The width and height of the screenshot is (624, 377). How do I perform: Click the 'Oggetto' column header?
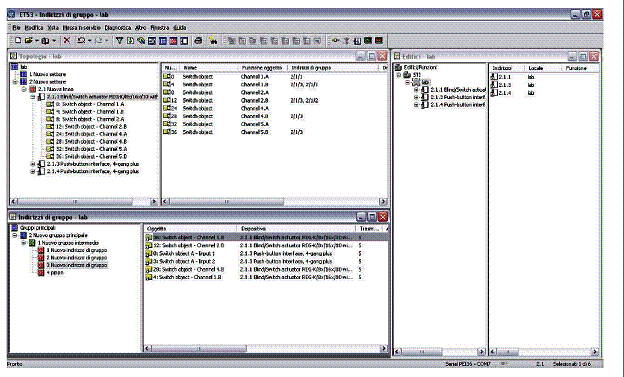click(190, 229)
